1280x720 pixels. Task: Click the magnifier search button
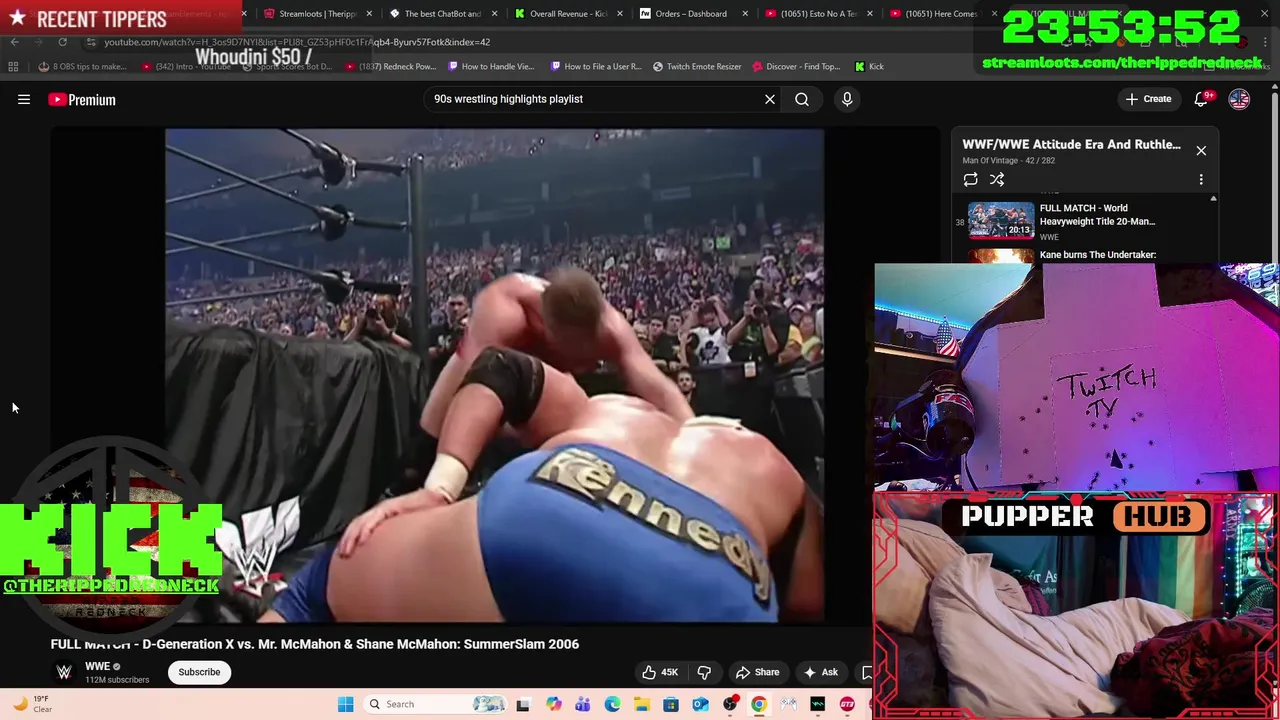tap(802, 99)
